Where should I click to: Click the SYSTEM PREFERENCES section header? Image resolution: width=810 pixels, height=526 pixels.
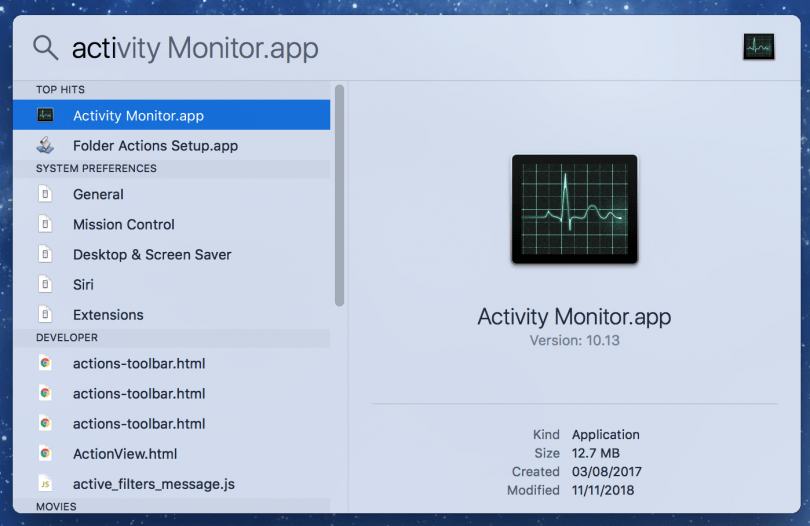(96, 168)
